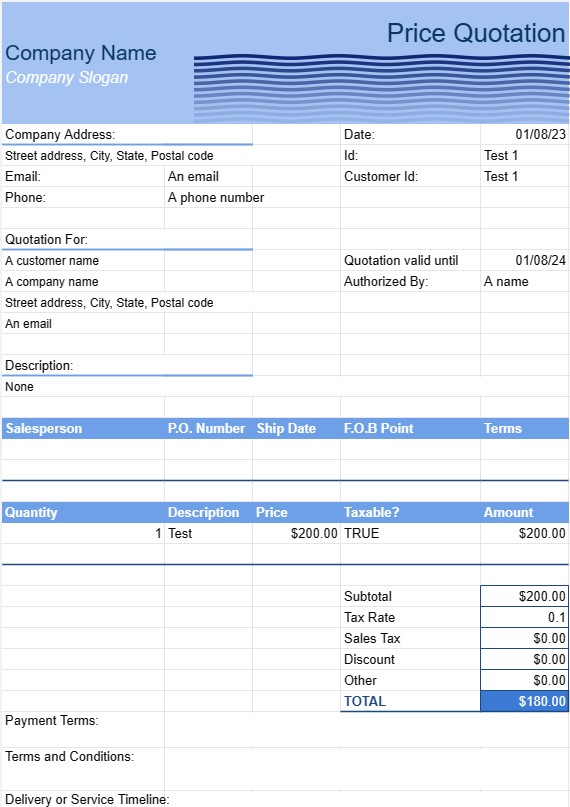Click the Terms and Conditions label
The height and width of the screenshot is (807, 570).
[69, 757]
